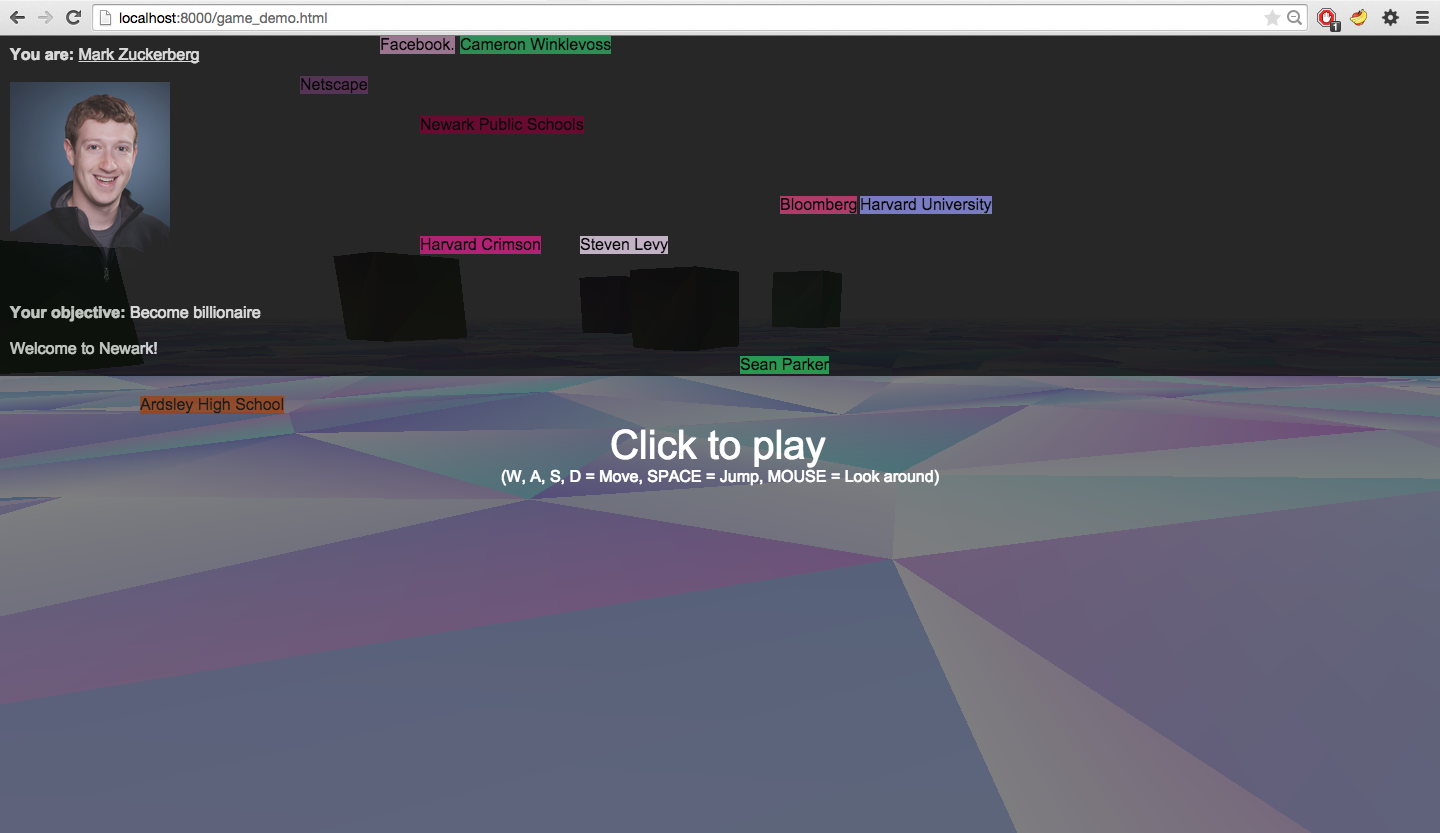
Task: Bookmark this page with the star icon
Action: pyautogui.click(x=1272, y=18)
